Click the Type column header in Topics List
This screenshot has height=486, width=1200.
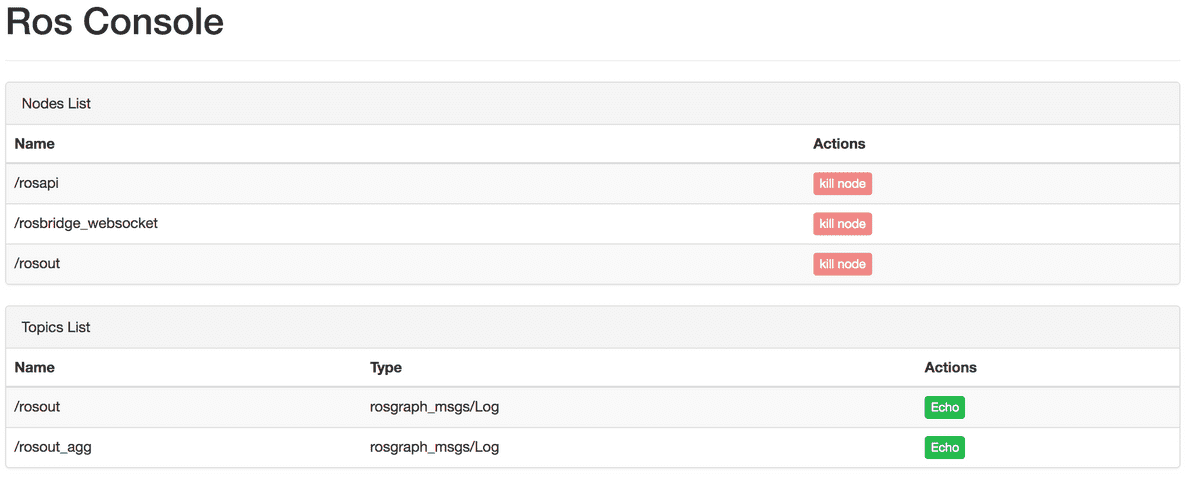click(x=386, y=368)
